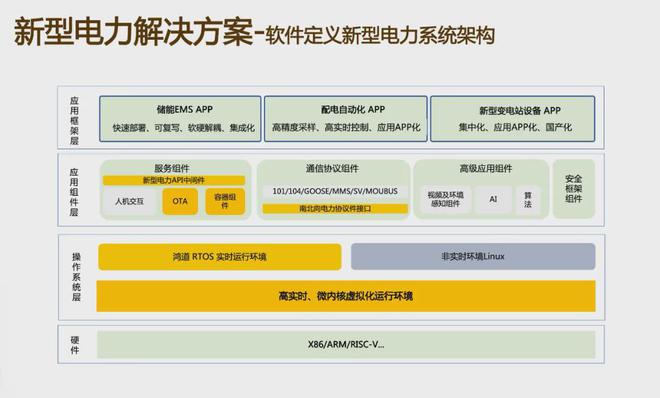
Task: Click text 快速部署、可复写、软硬解耦、集成化
Action: (184, 128)
